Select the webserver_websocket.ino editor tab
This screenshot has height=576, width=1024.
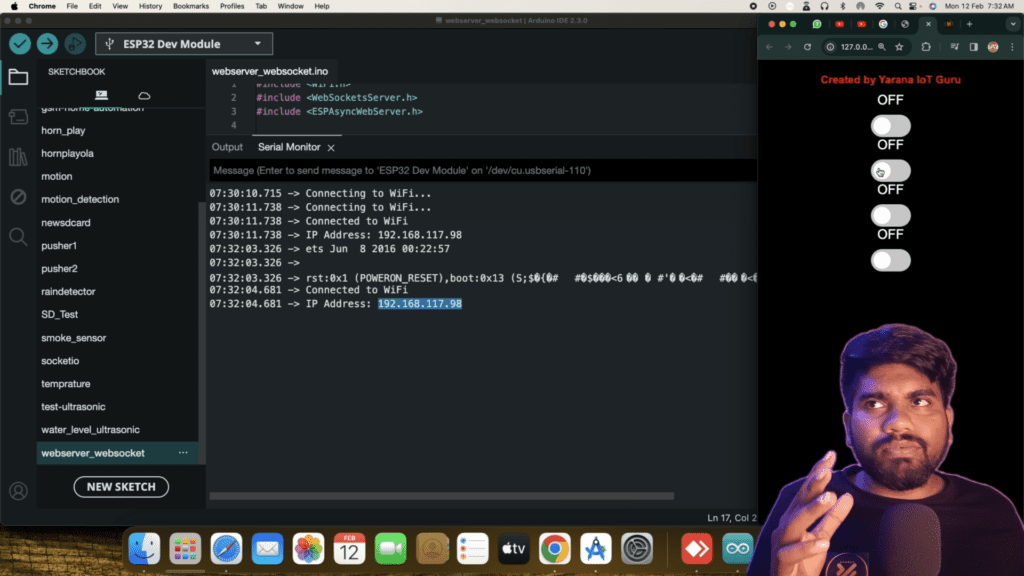point(270,71)
